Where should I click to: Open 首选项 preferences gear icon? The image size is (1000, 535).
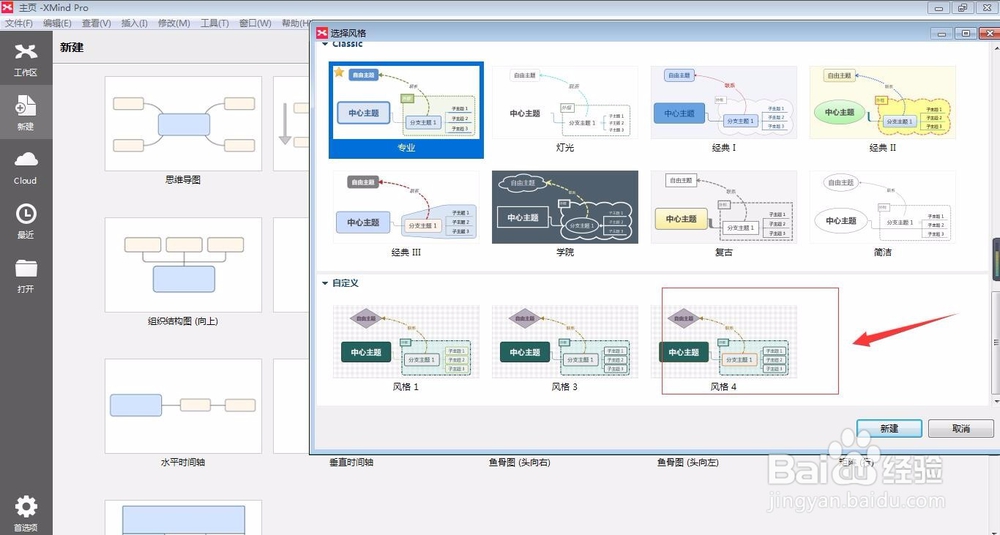tap(26, 514)
